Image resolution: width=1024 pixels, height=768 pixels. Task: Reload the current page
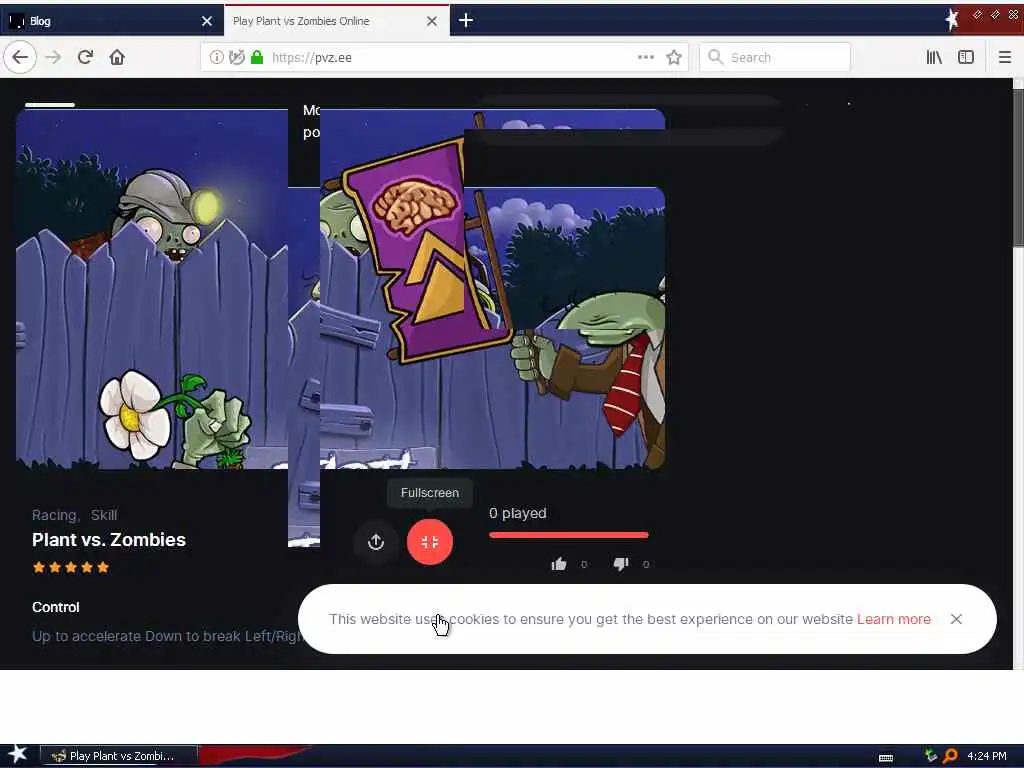85,57
